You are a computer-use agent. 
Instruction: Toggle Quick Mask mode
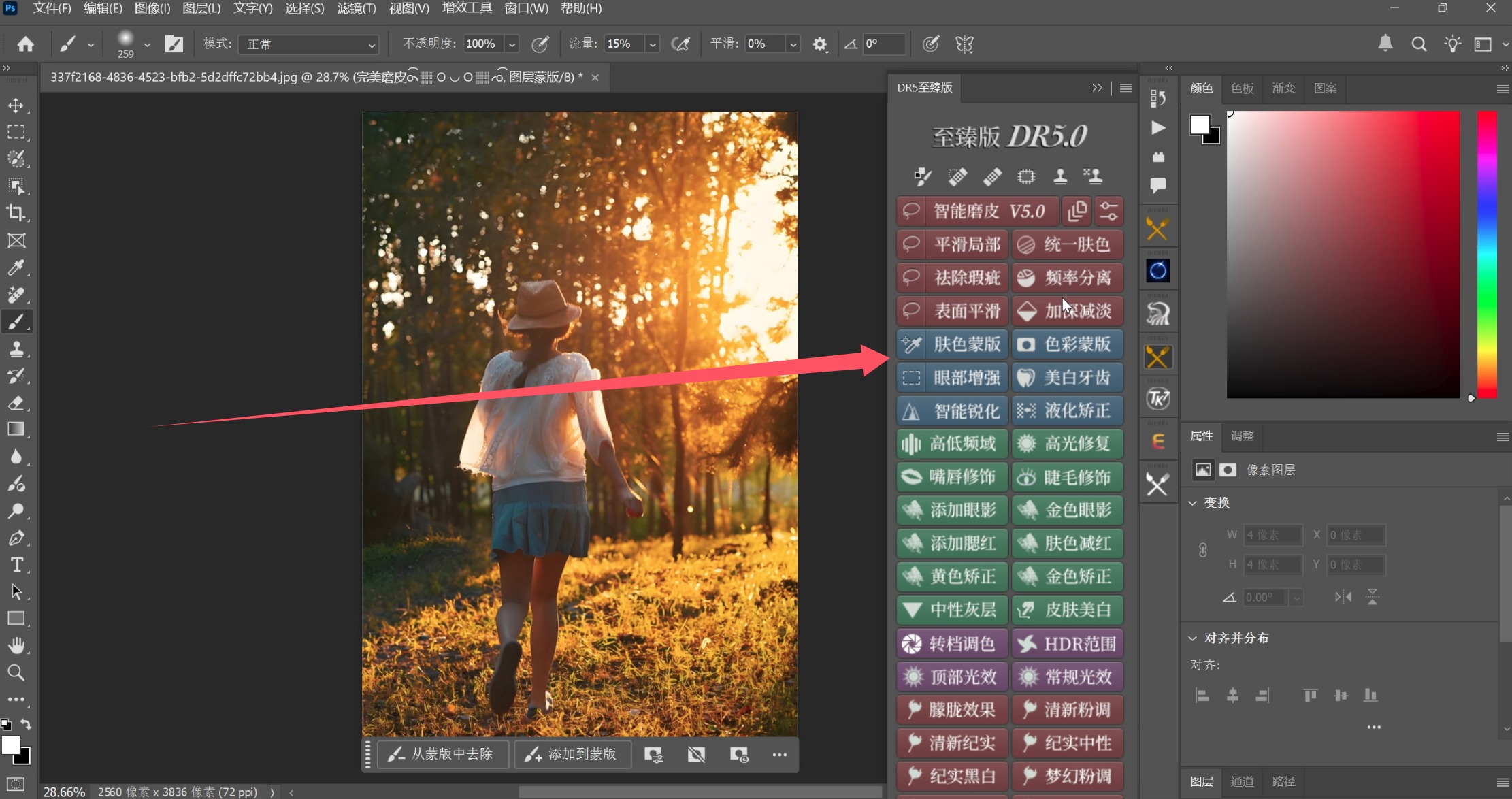coord(16,784)
